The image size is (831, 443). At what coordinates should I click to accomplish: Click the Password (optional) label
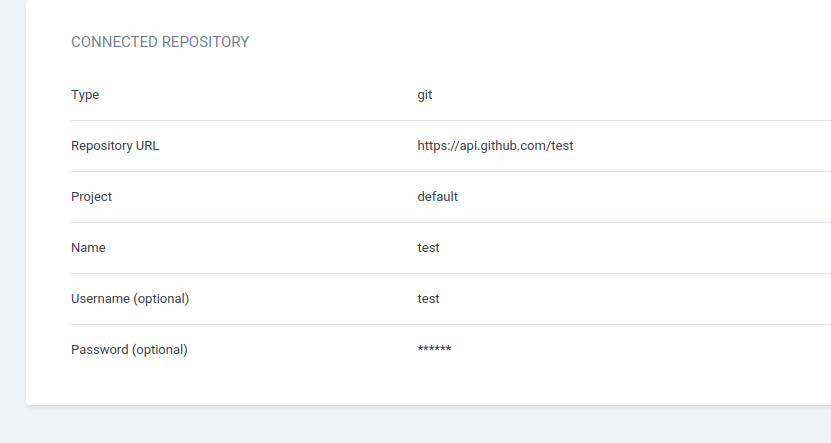129,350
